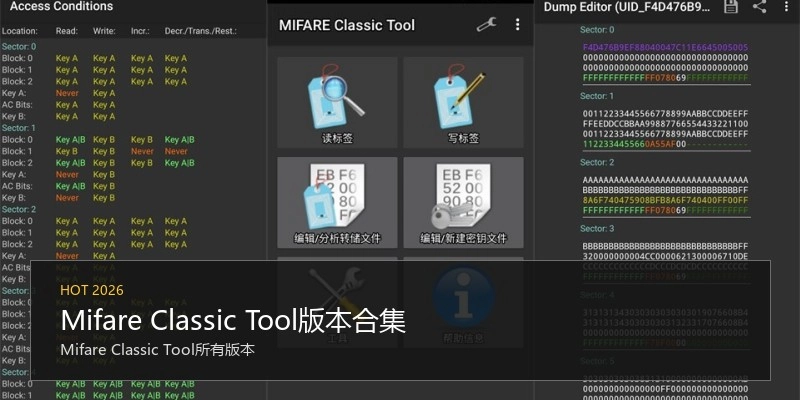Click the Decr./Trans./Rest.: column header

pos(201,31)
